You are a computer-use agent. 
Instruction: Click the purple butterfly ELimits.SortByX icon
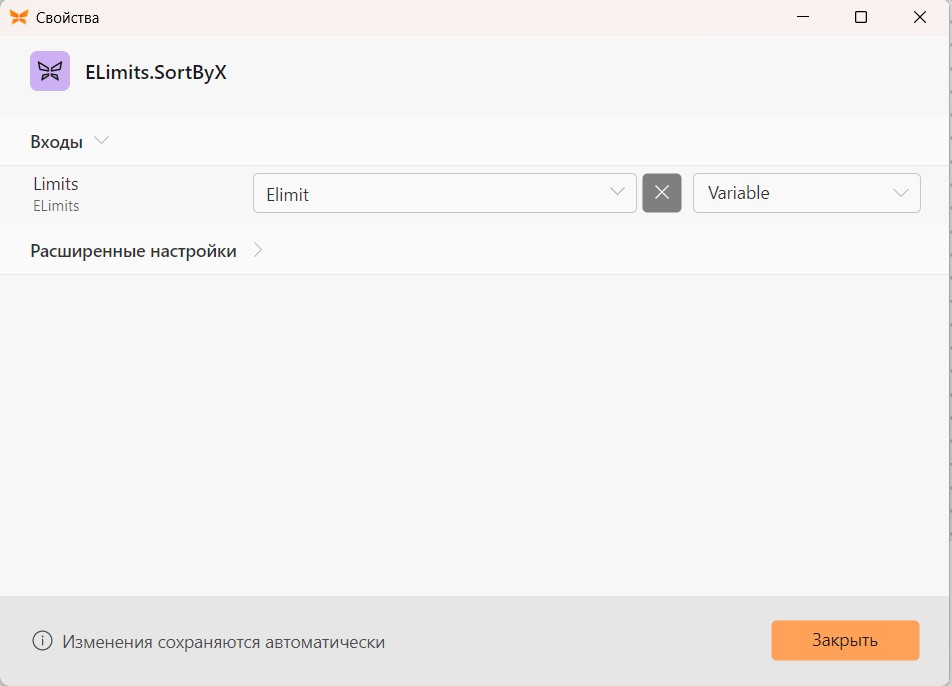pos(50,71)
